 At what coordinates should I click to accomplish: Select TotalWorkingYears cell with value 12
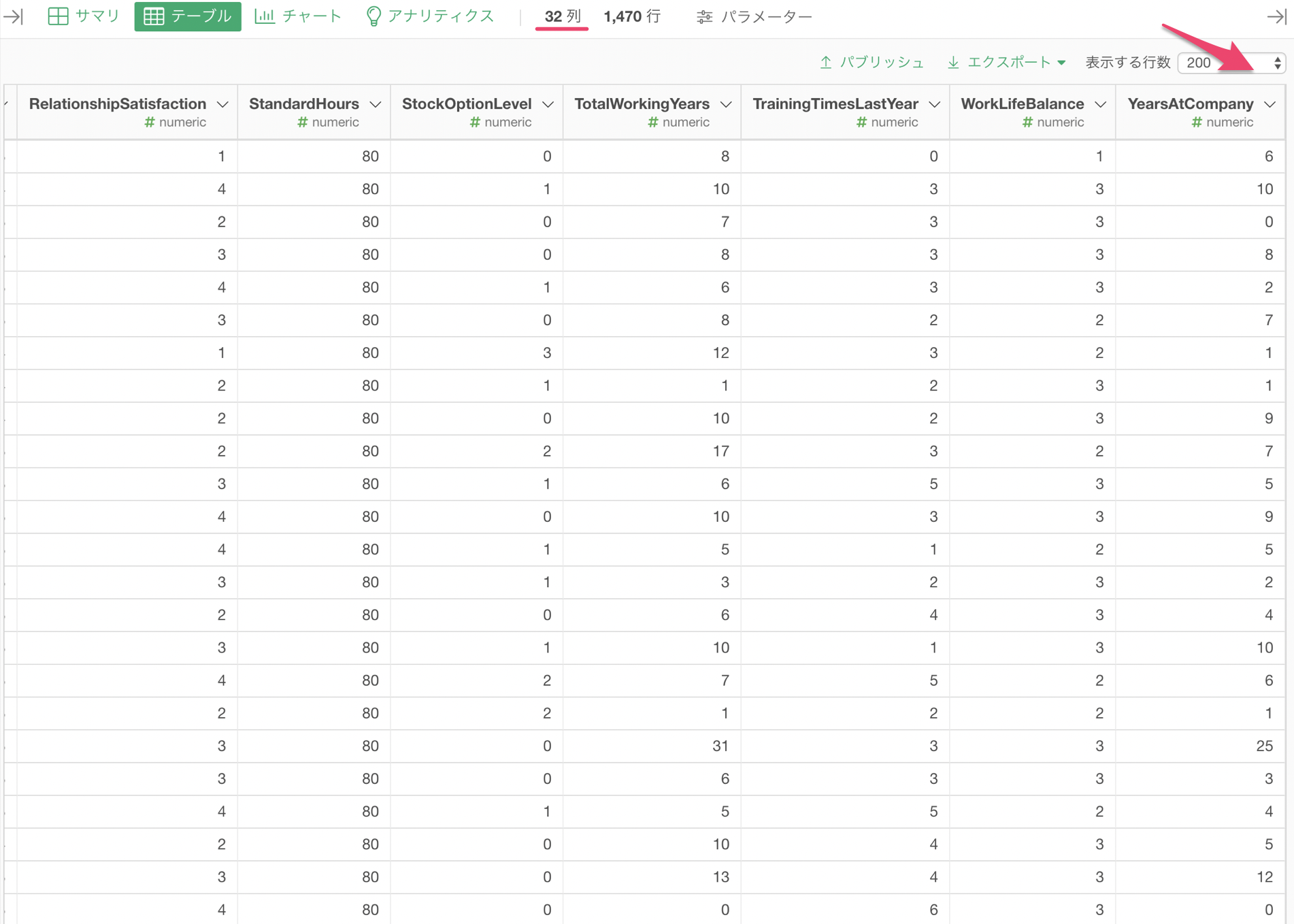652,353
